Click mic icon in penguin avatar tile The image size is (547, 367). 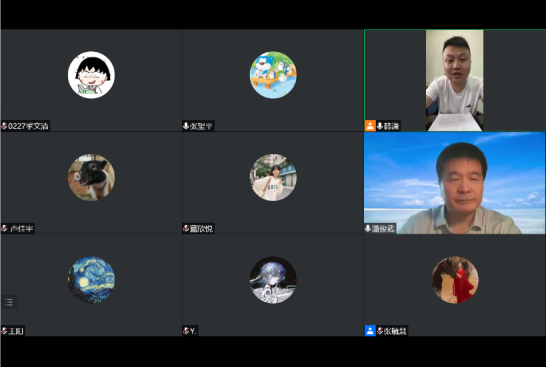click(186, 126)
